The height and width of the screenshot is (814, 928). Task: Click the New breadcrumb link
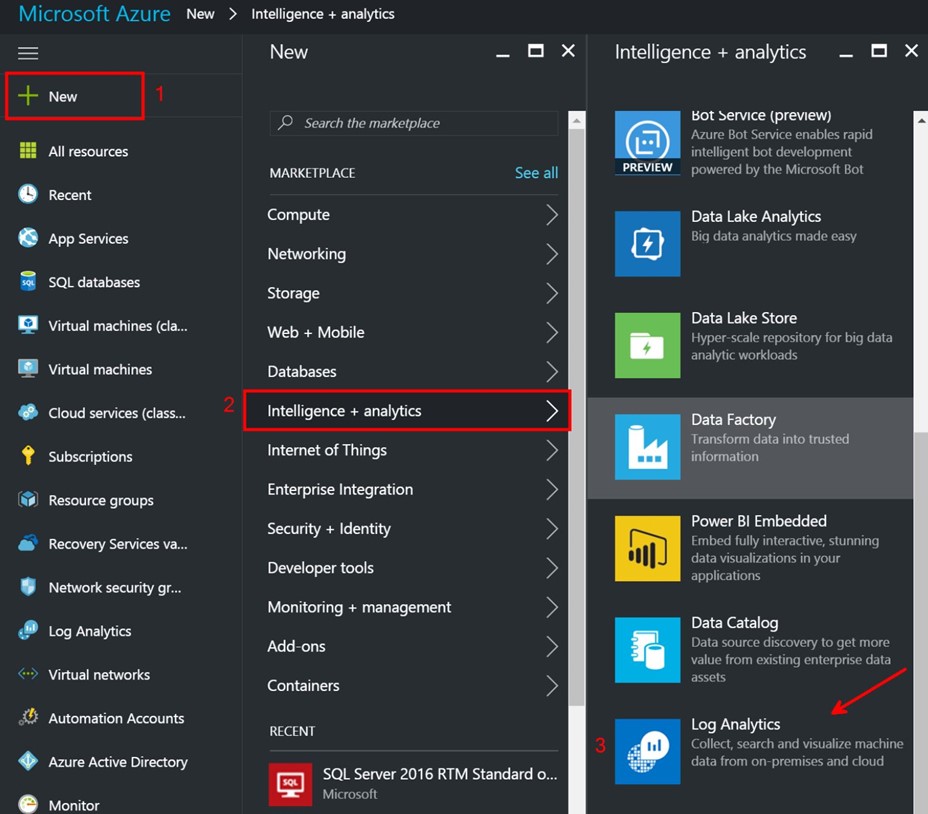(200, 14)
